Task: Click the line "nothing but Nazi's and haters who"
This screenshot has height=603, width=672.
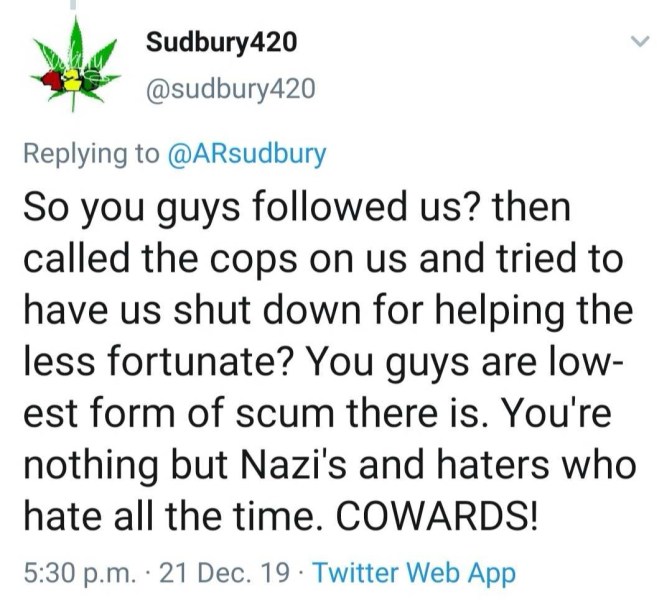Action: coord(328,467)
